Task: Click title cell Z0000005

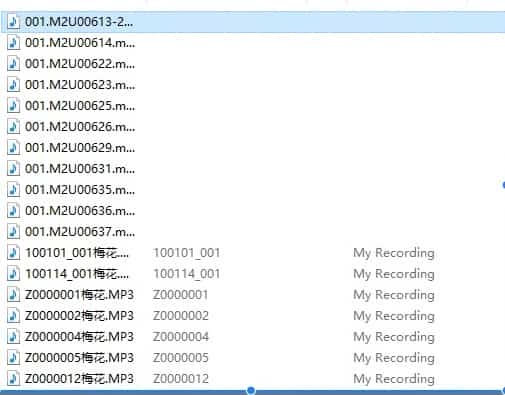Action: (181, 358)
